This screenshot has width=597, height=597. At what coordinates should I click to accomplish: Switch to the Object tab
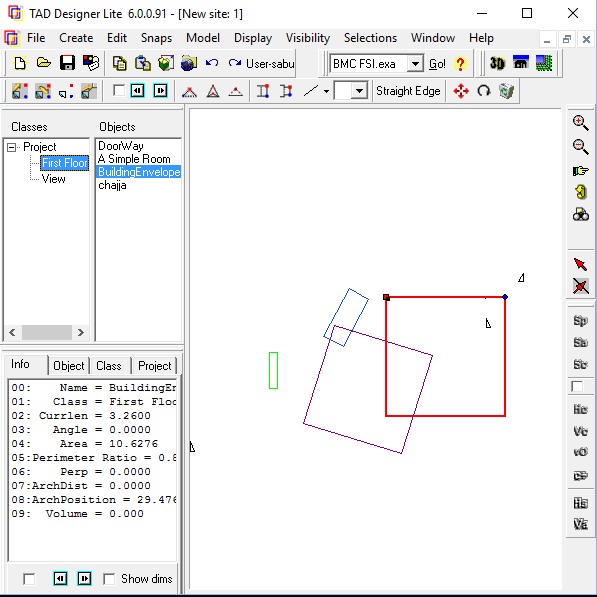pos(69,366)
